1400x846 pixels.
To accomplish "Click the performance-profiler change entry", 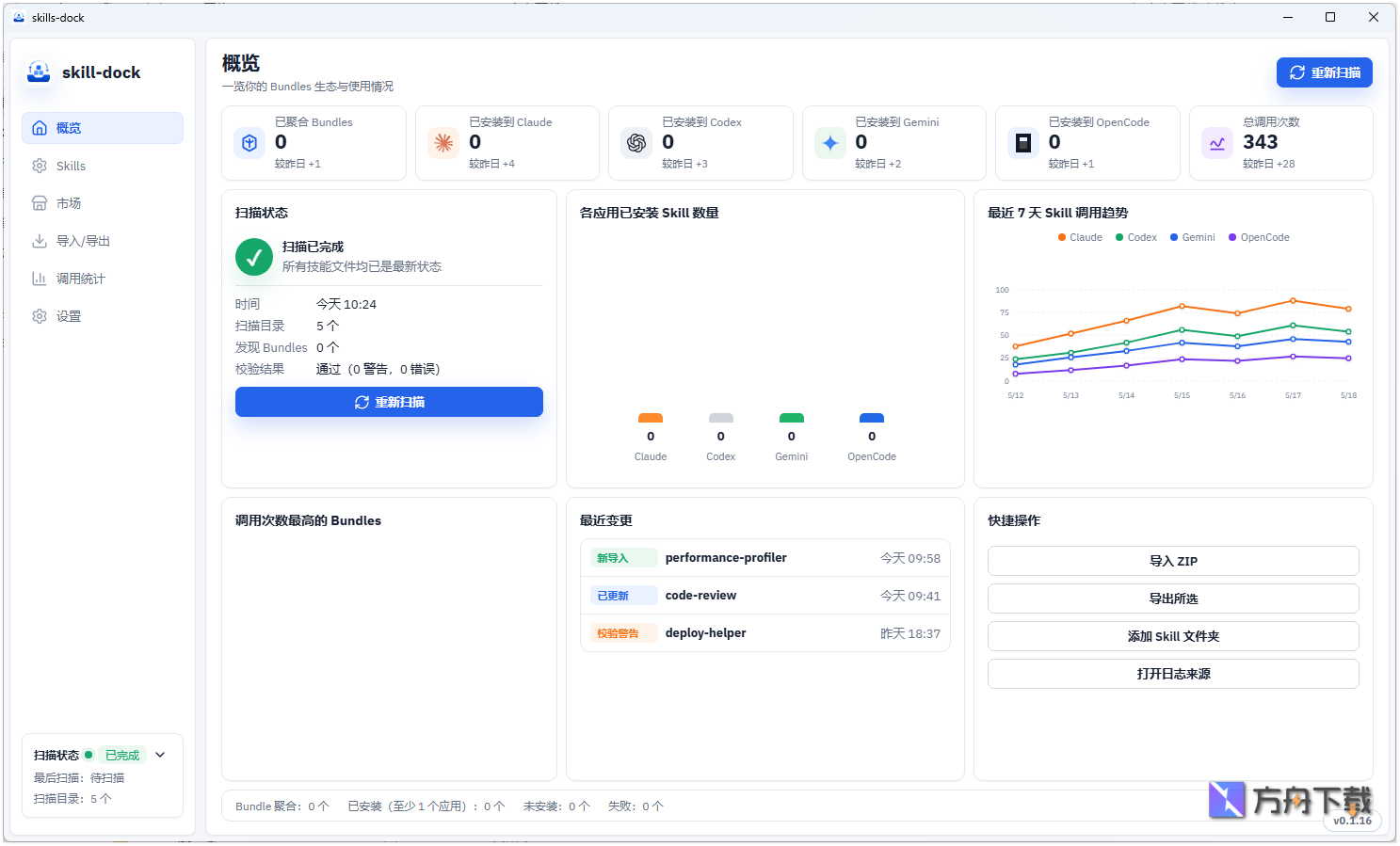I will tap(765, 558).
